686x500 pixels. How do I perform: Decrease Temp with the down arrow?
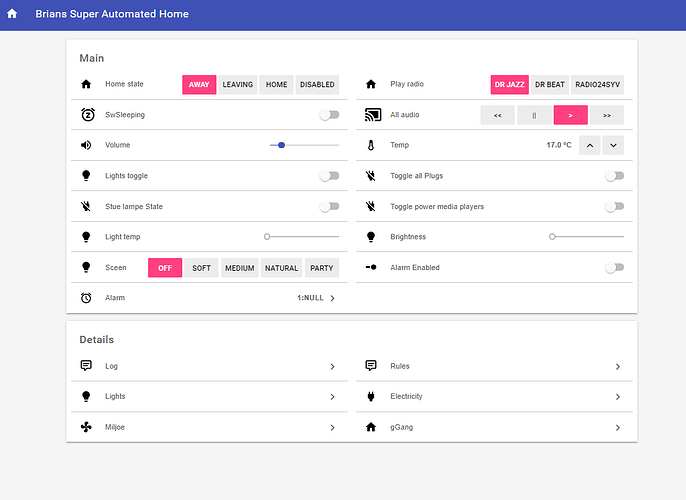point(614,145)
